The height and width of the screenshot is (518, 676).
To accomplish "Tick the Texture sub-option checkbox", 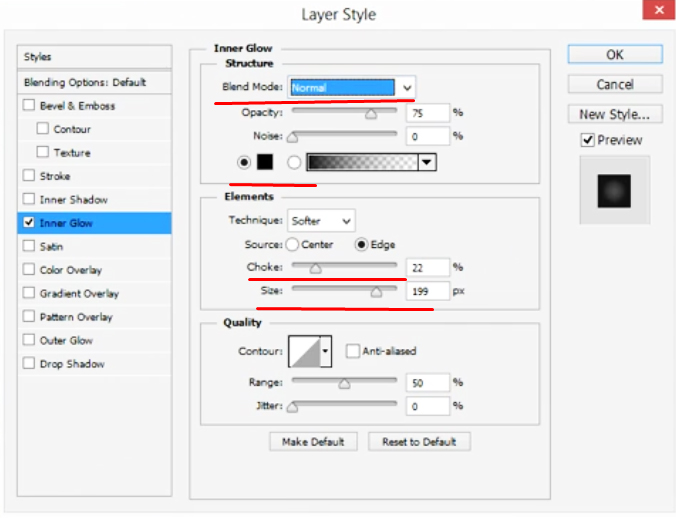I will 43,152.
